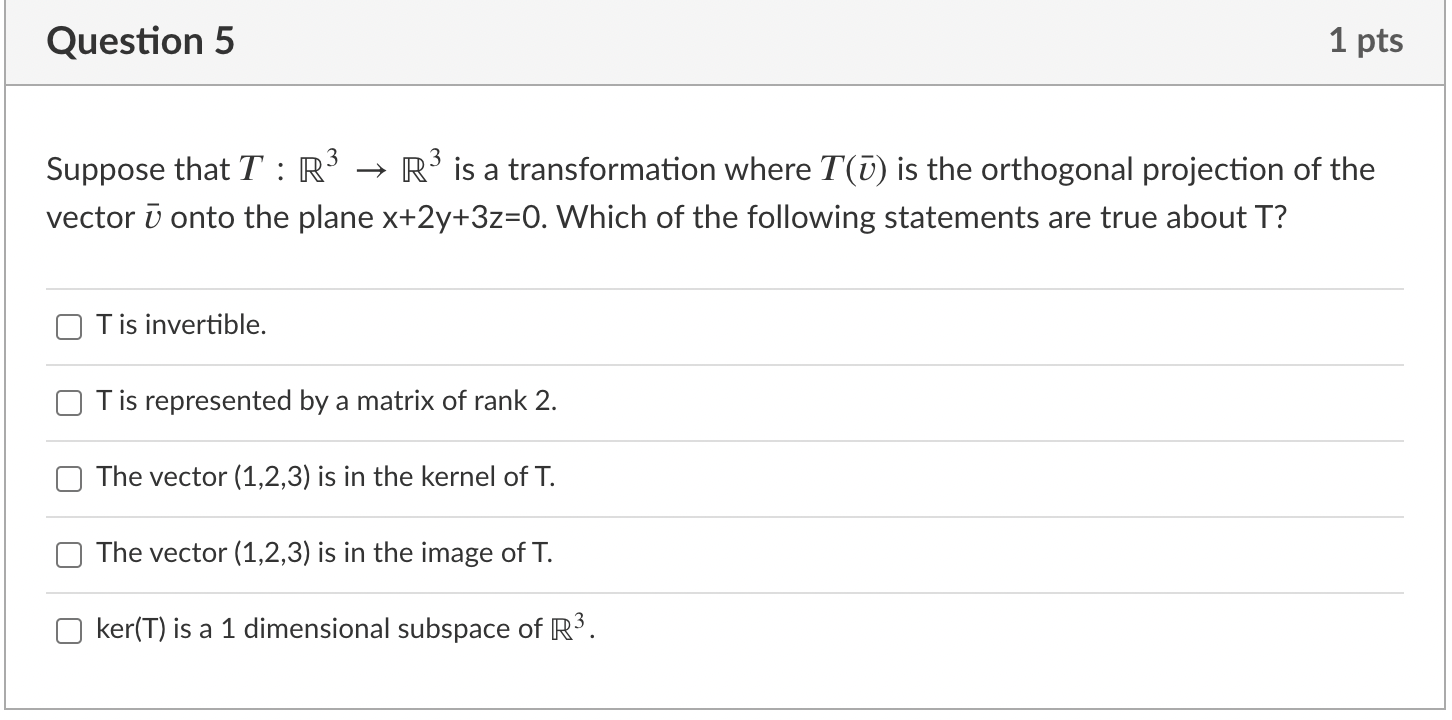This screenshot has height=720, width=1452.
Task: Check 'The vector (1,2,3) is in the kernel of T'
Action: [68, 479]
